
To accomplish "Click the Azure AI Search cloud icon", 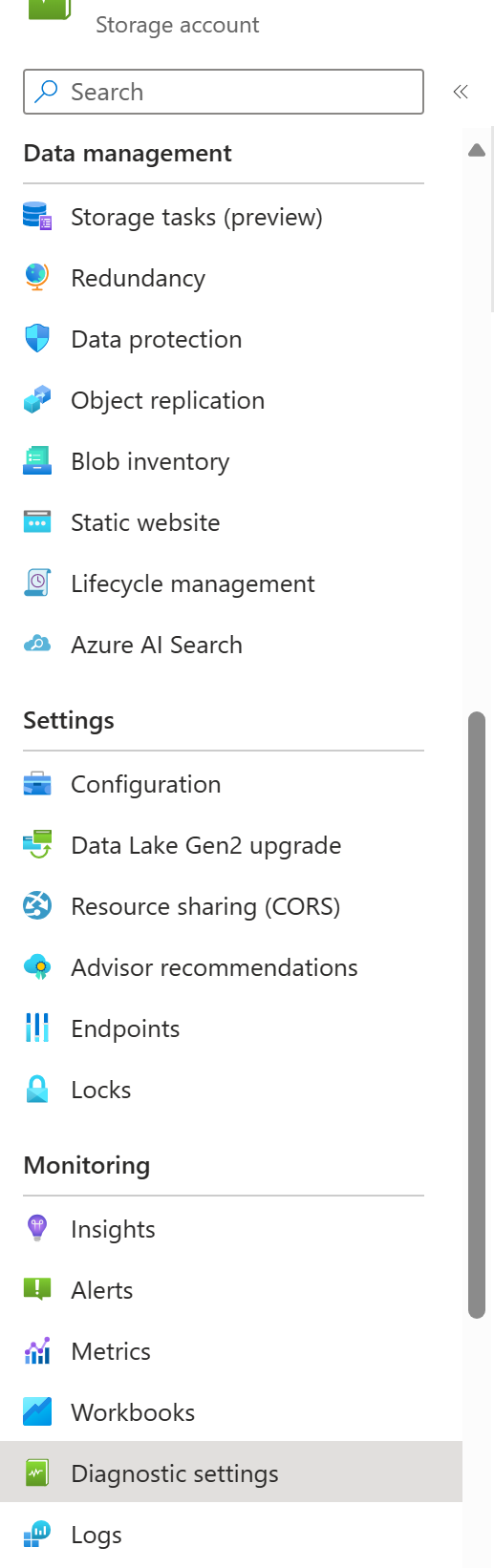I will pyautogui.click(x=37, y=645).
